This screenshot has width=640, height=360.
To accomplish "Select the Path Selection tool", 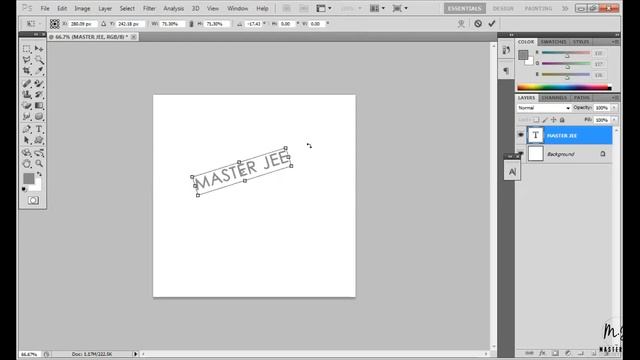I will tap(27, 140).
